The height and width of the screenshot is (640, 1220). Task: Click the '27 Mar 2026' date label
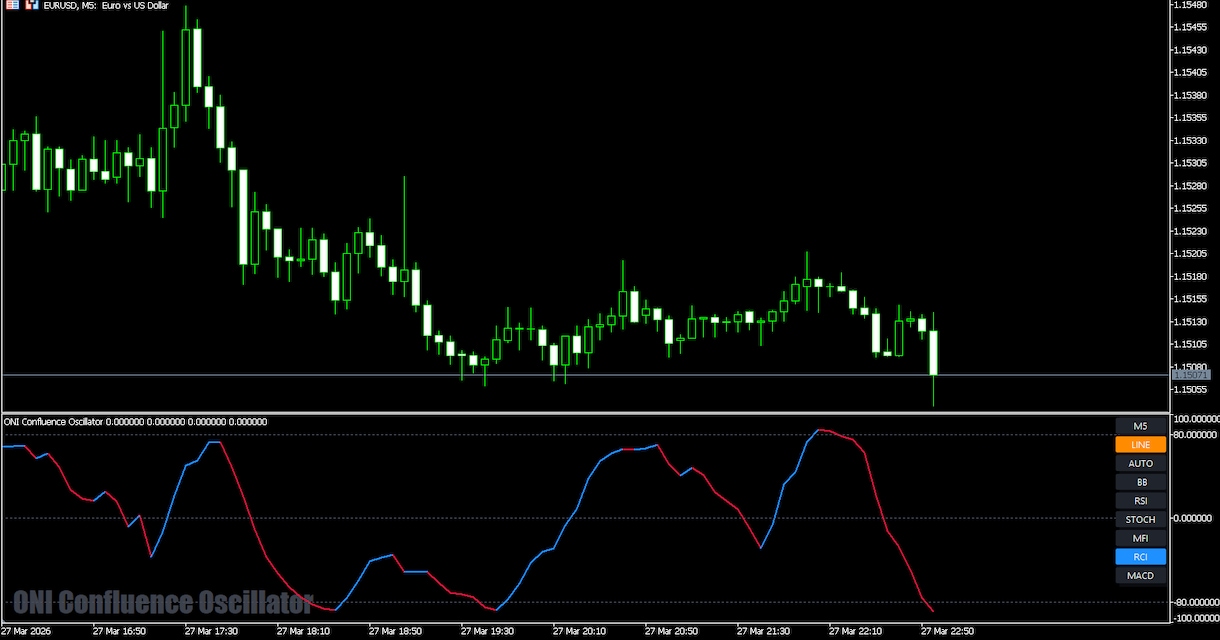point(27,632)
